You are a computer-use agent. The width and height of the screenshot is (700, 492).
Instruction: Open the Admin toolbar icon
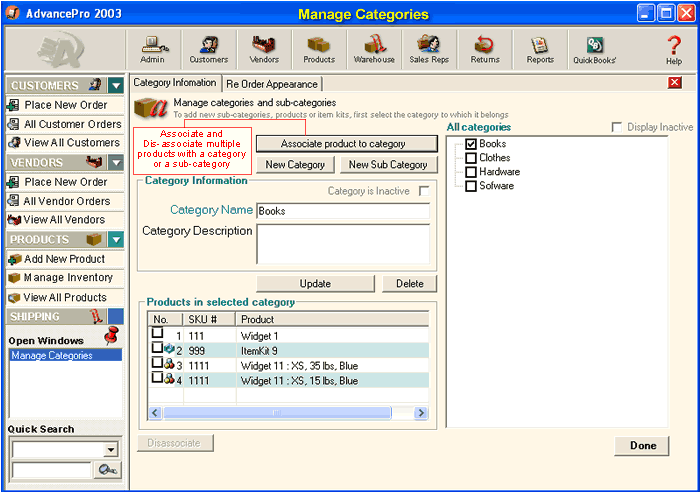(x=153, y=50)
